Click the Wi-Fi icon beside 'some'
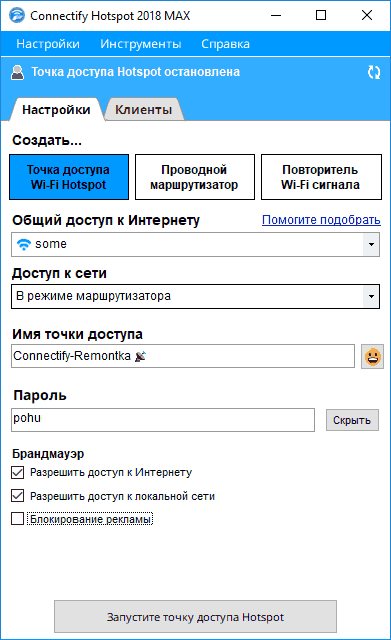 tap(24, 244)
